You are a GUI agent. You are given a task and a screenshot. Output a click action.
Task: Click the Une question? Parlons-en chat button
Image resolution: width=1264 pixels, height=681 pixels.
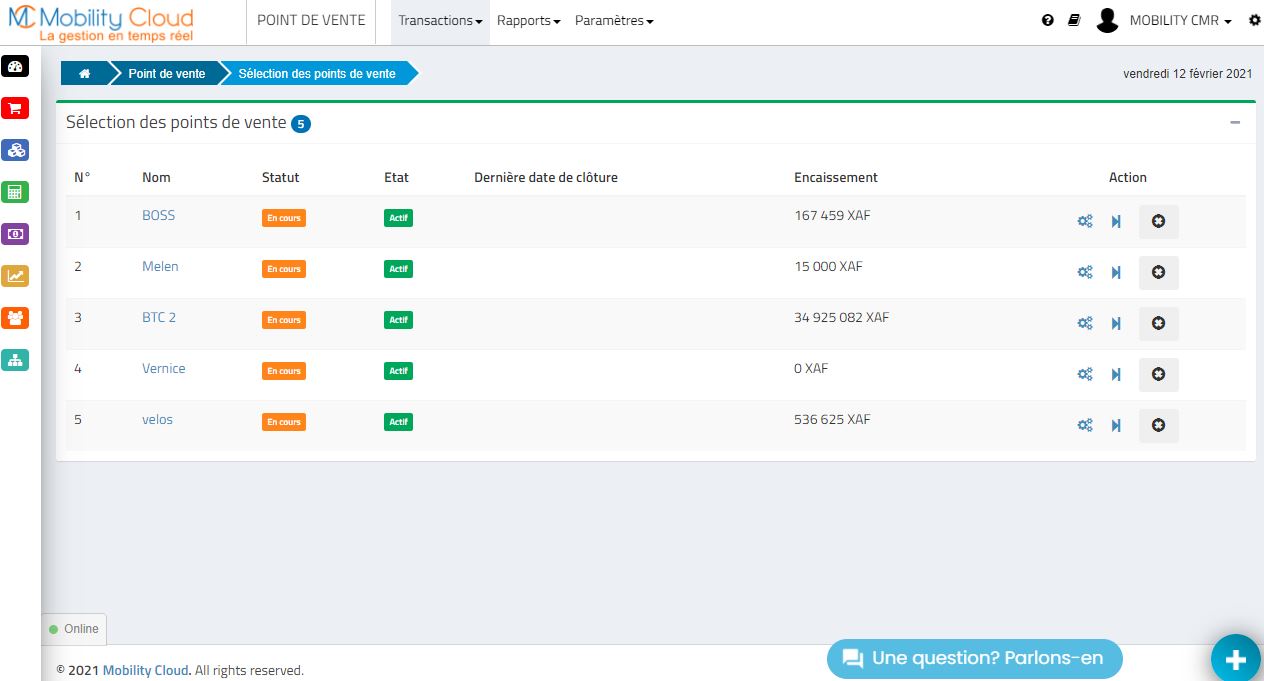click(974, 658)
